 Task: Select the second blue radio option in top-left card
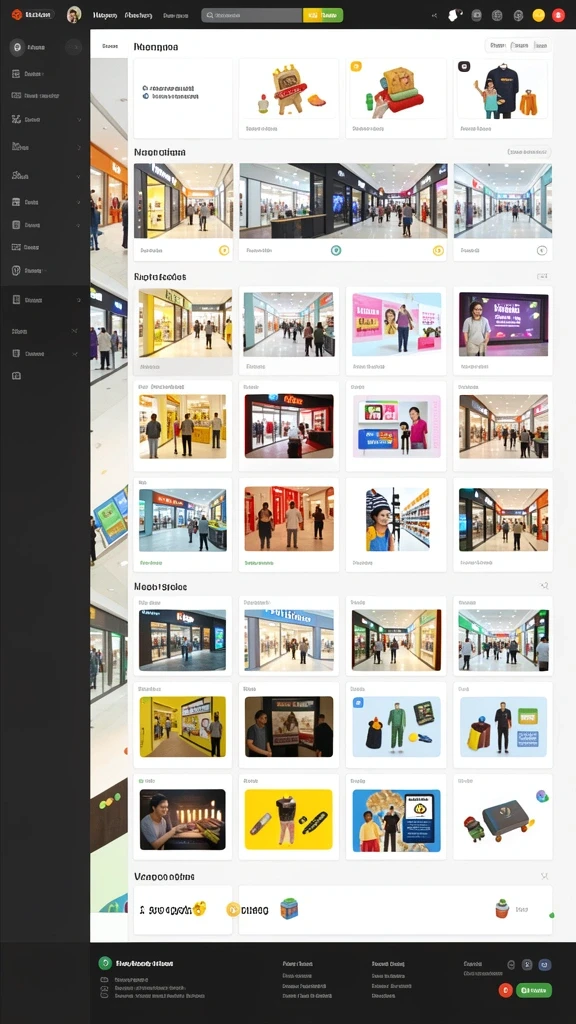pyautogui.click(x=146, y=96)
